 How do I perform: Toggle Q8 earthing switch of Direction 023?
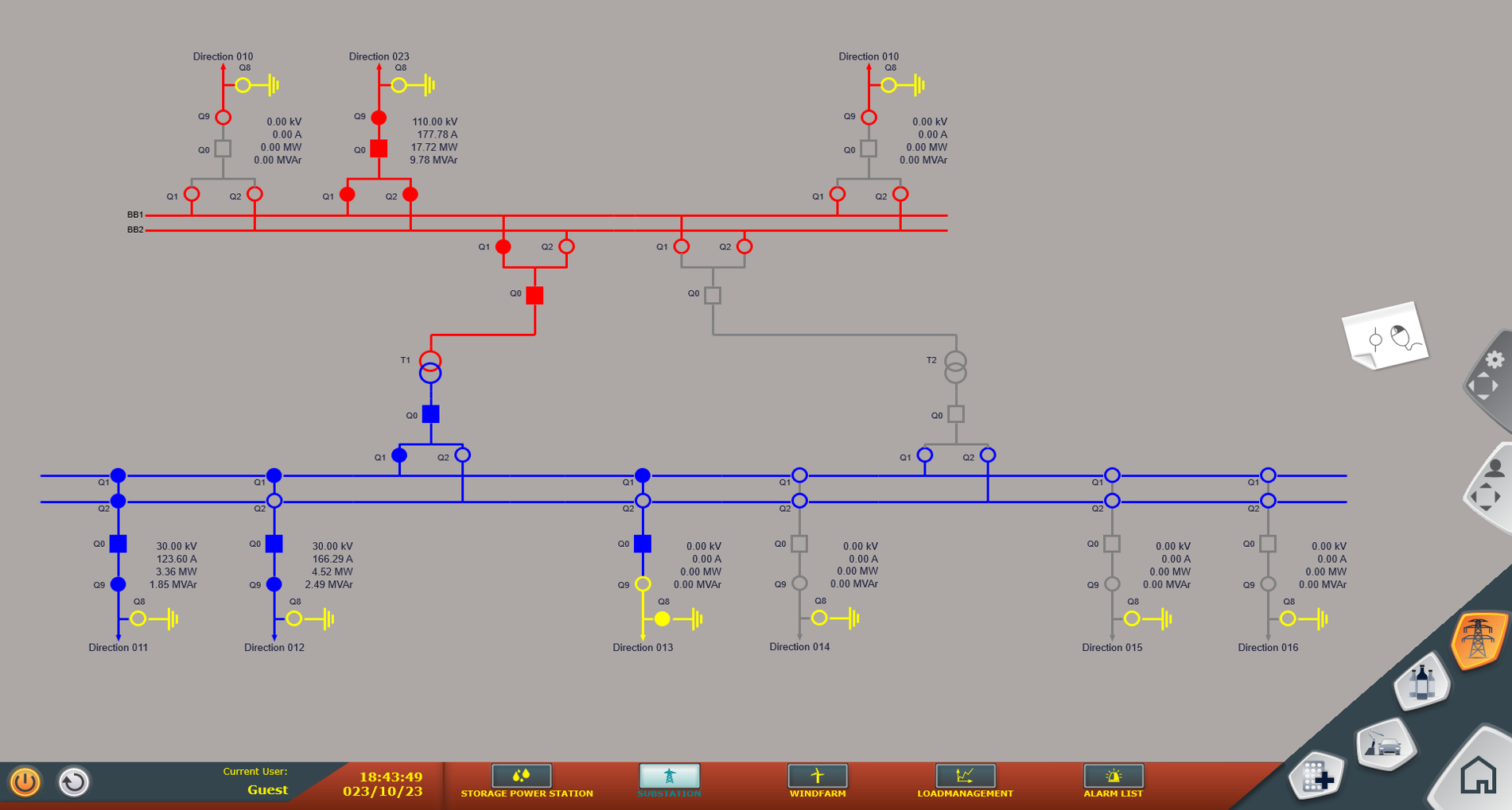click(399, 85)
